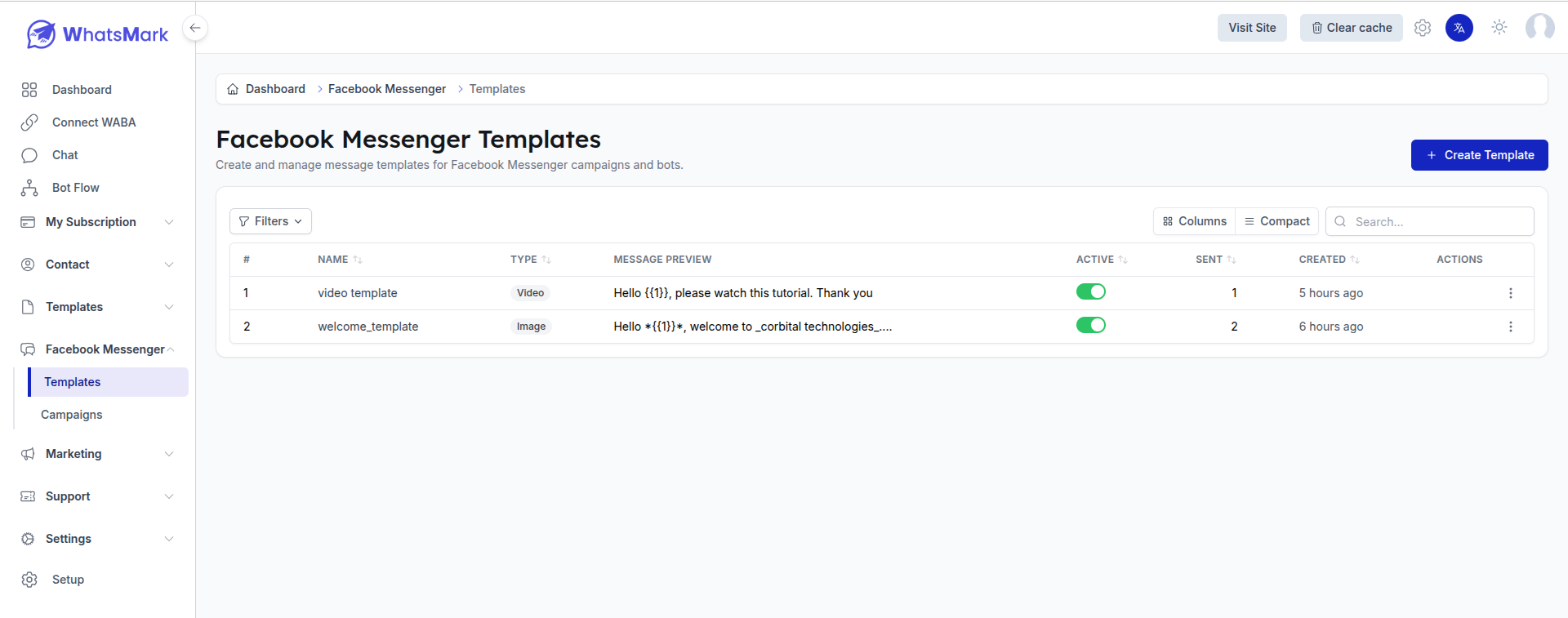This screenshot has height=618, width=1568.
Task: Click the '6 hours ago' created cell
Action: coord(1331,327)
